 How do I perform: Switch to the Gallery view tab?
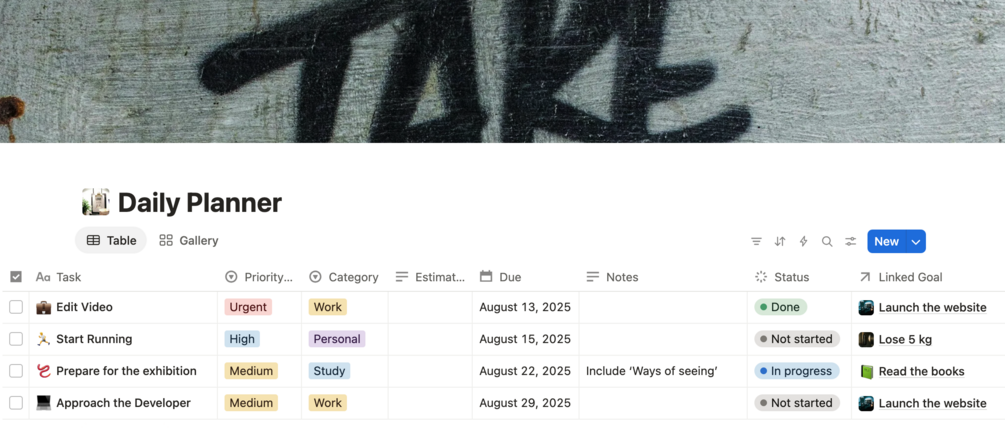coord(188,241)
